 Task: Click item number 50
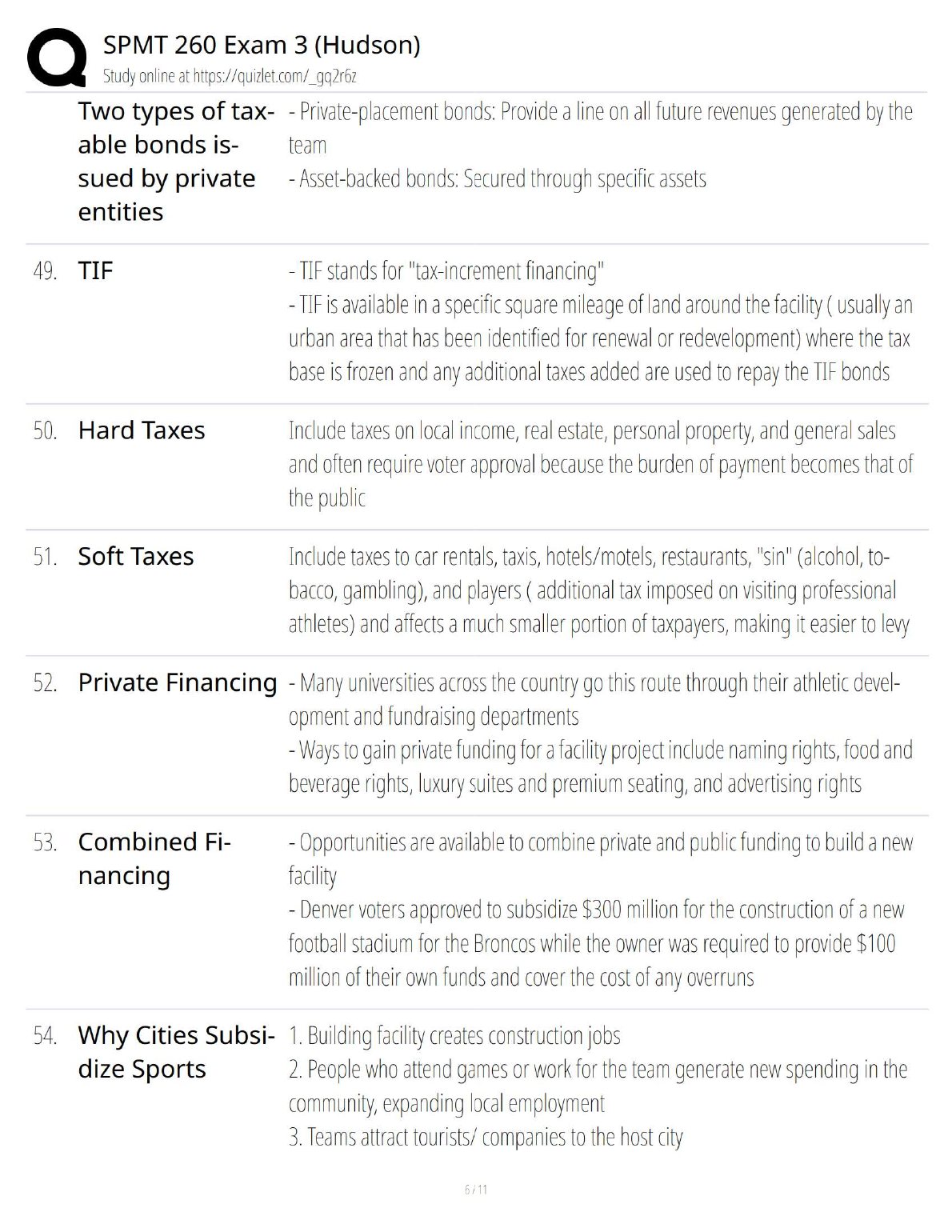(x=45, y=430)
